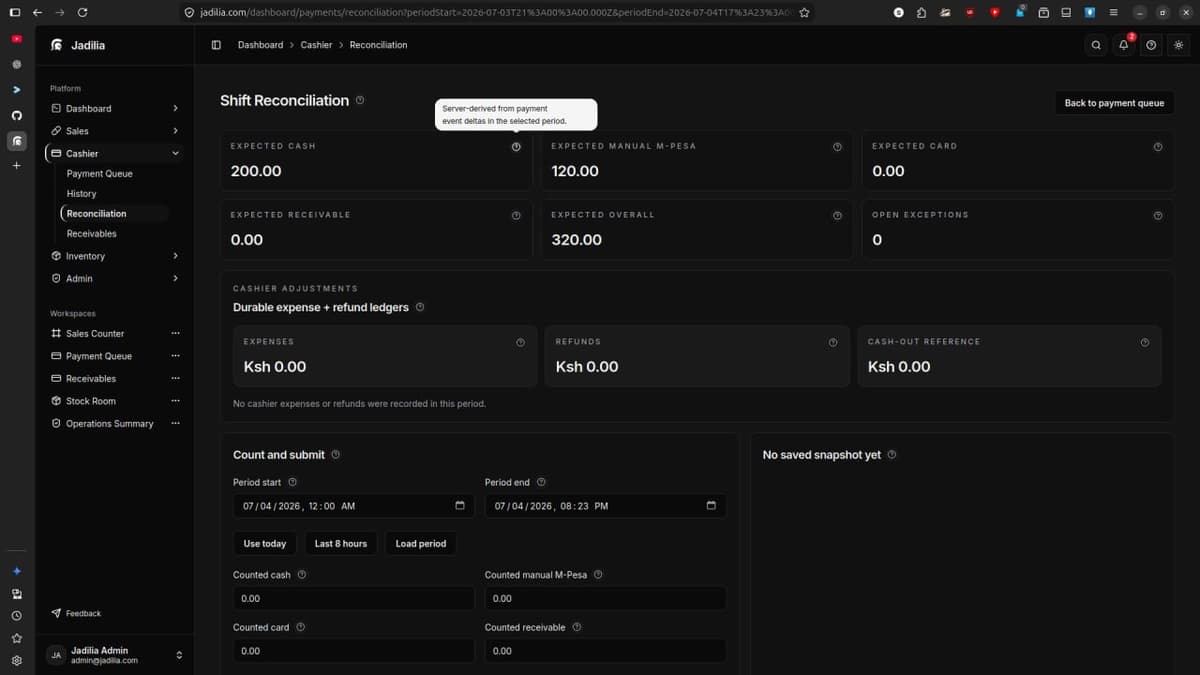Click info icon beside Counted card label

[300, 627]
